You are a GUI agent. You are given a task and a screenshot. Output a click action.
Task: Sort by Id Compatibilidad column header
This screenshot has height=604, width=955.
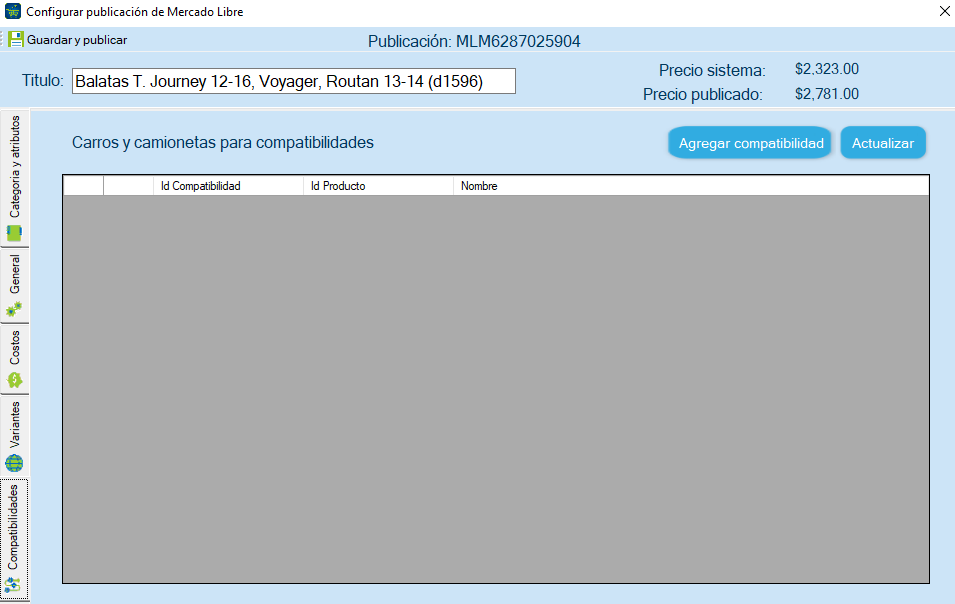(x=228, y=186)
